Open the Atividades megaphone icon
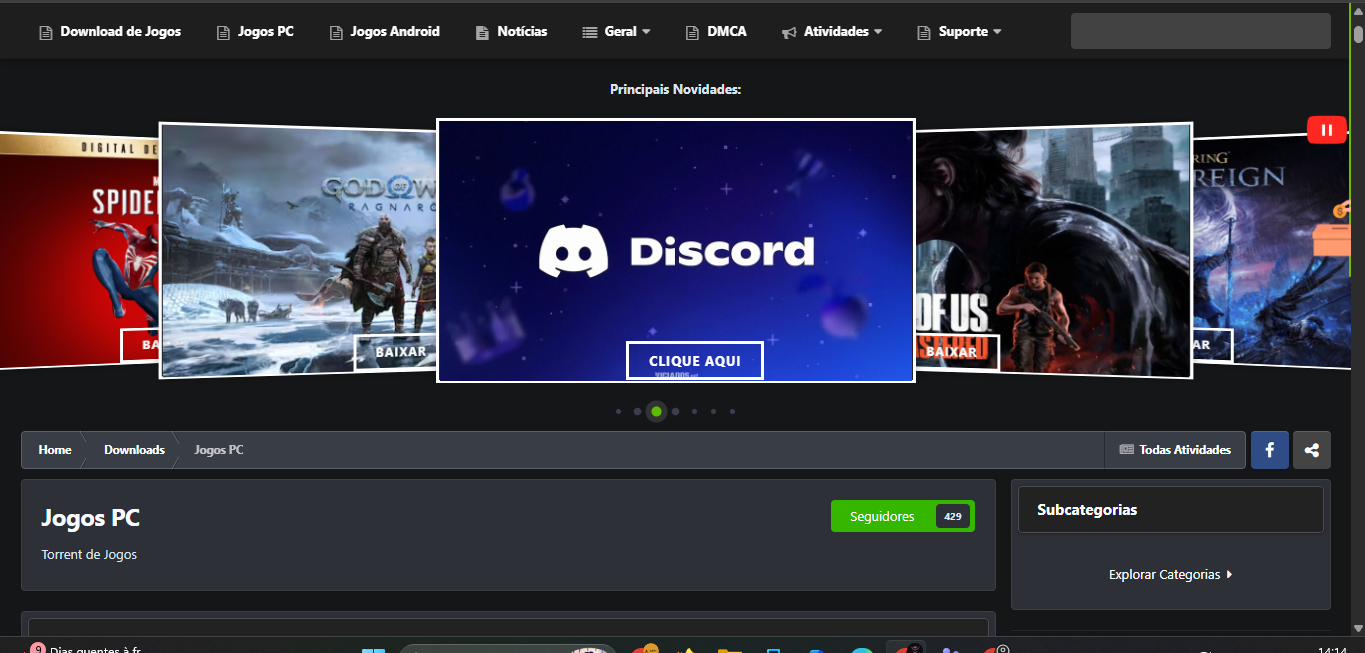This screenshot has height=653, width=1365. tap(791, 31)
